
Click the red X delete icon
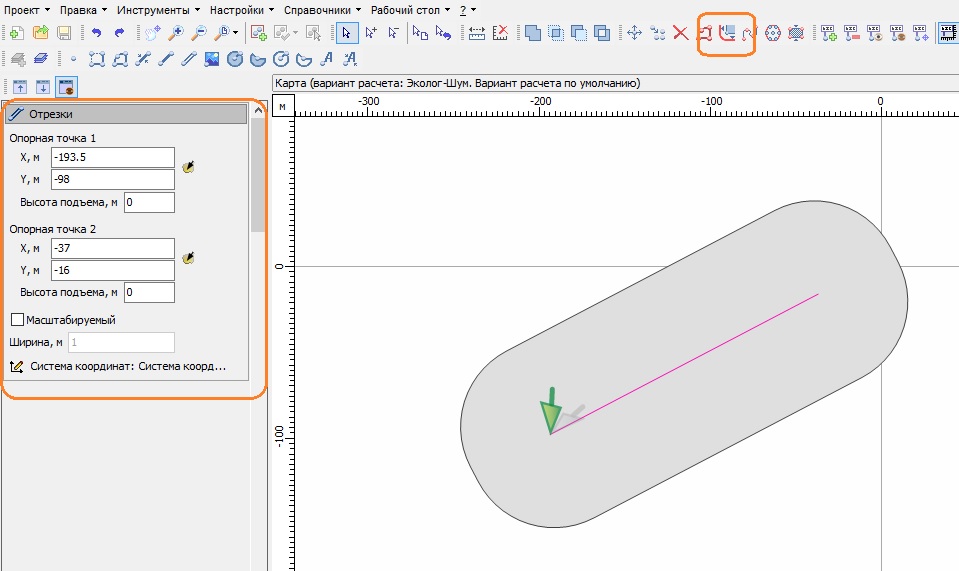pos(681,33)
